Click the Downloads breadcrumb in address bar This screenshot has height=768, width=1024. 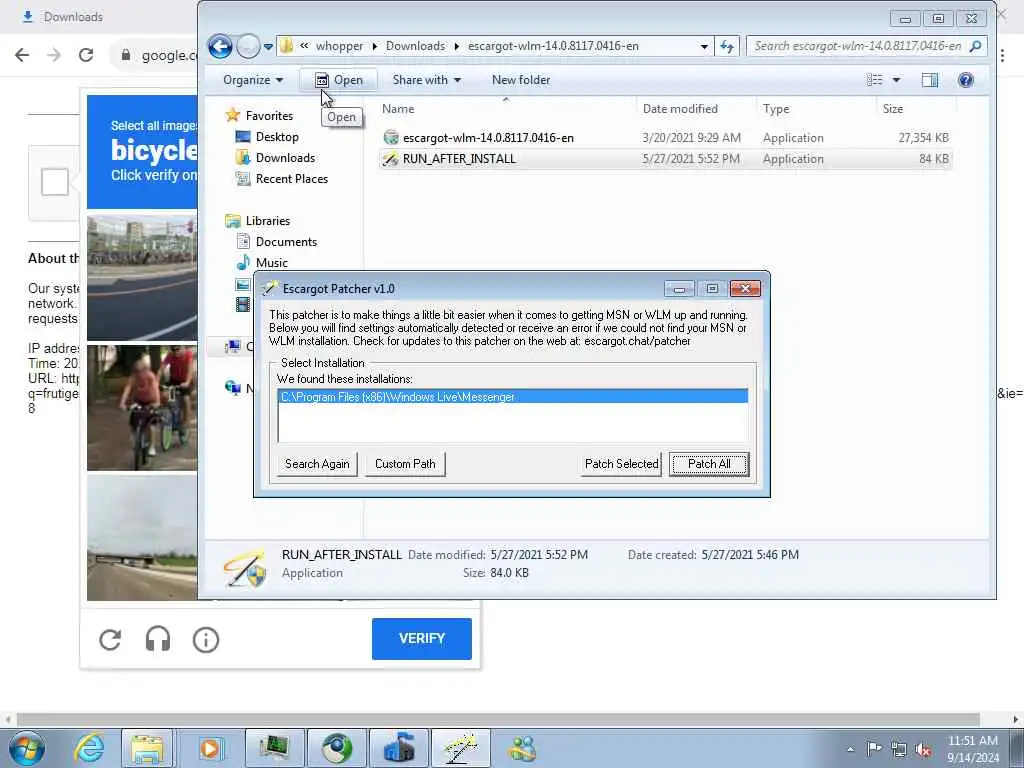(x=415, y=46)
